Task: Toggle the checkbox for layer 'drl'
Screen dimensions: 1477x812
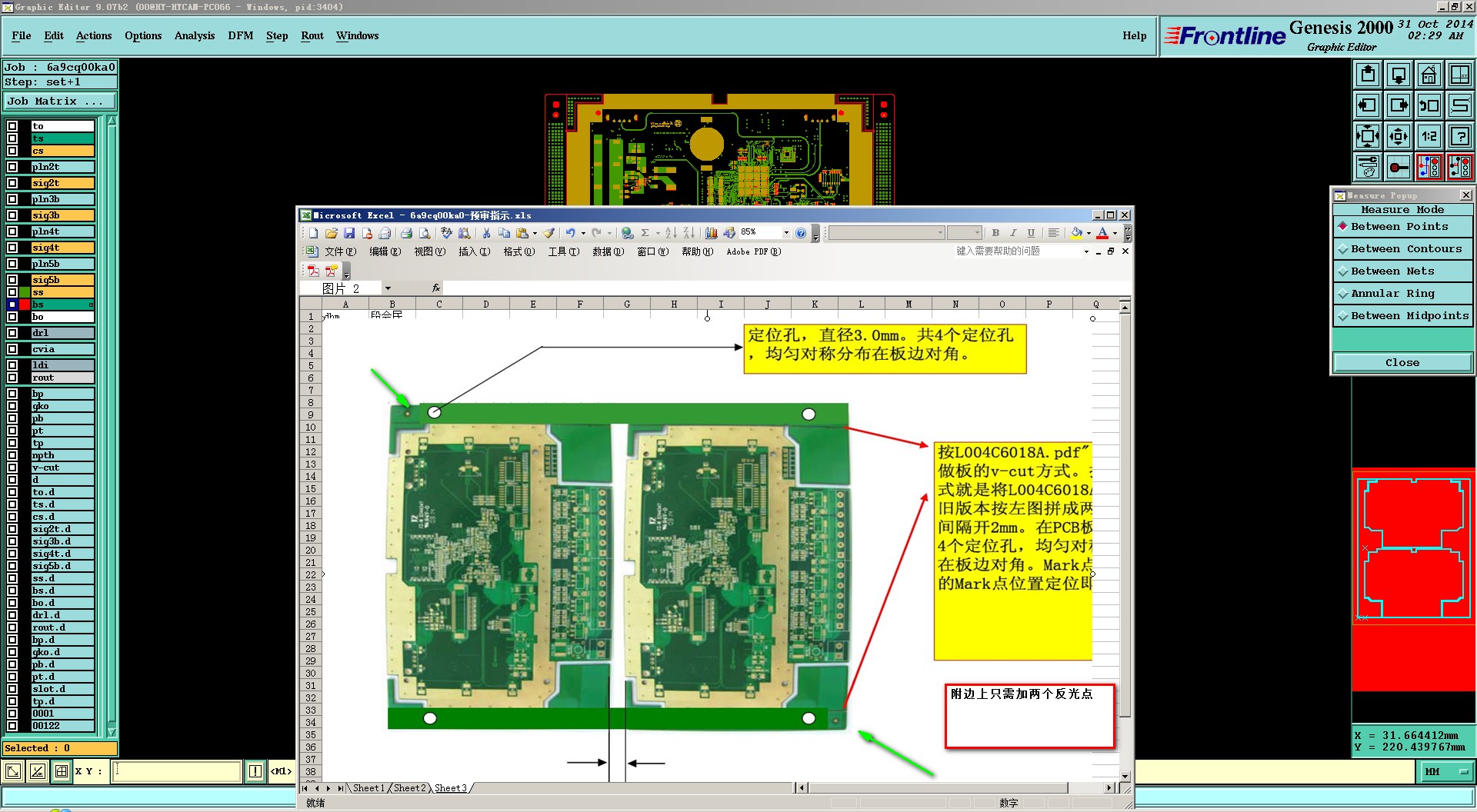Action: click(12, 333)
